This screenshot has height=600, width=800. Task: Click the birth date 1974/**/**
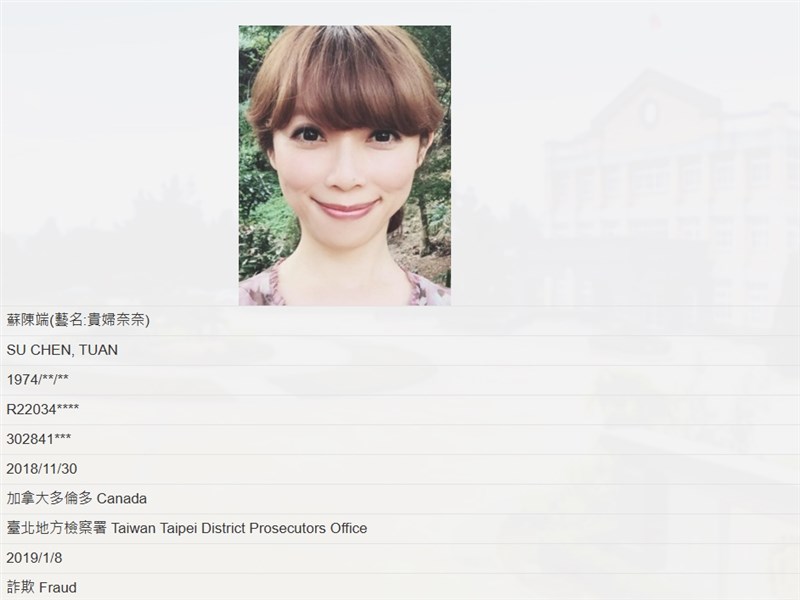[x=37, y=380]
